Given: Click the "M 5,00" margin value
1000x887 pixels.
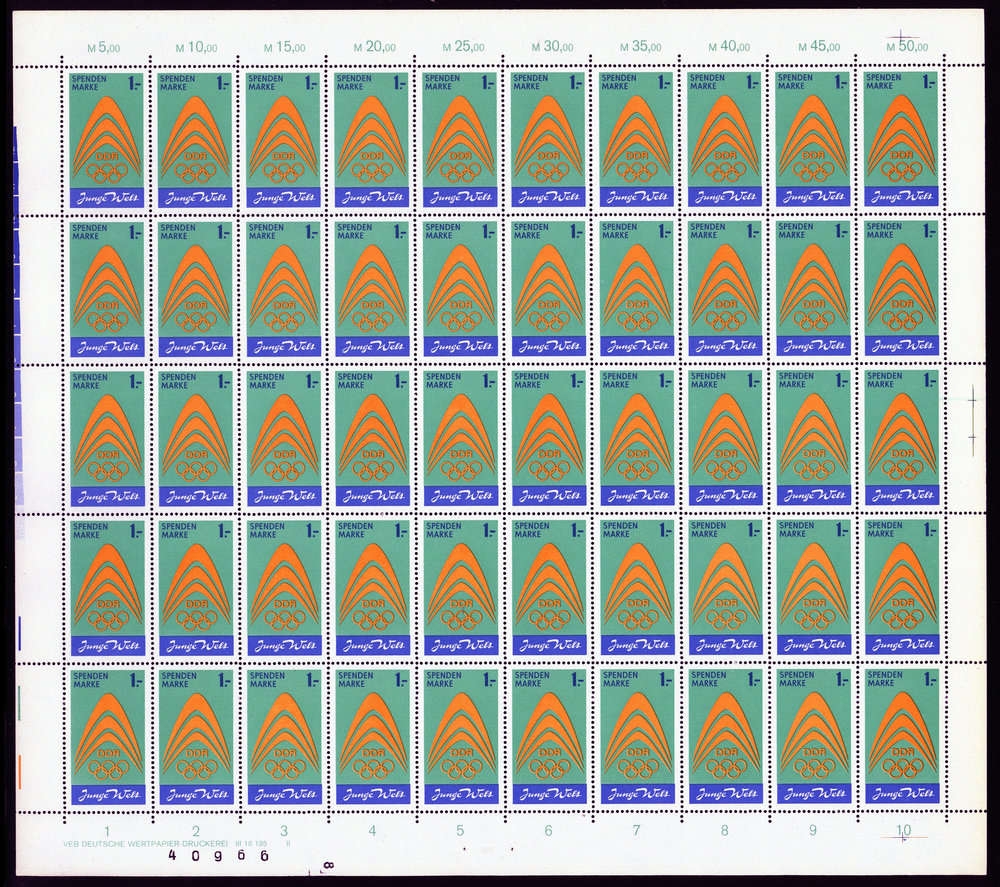Looking at the screenshot, I should 103,48.
